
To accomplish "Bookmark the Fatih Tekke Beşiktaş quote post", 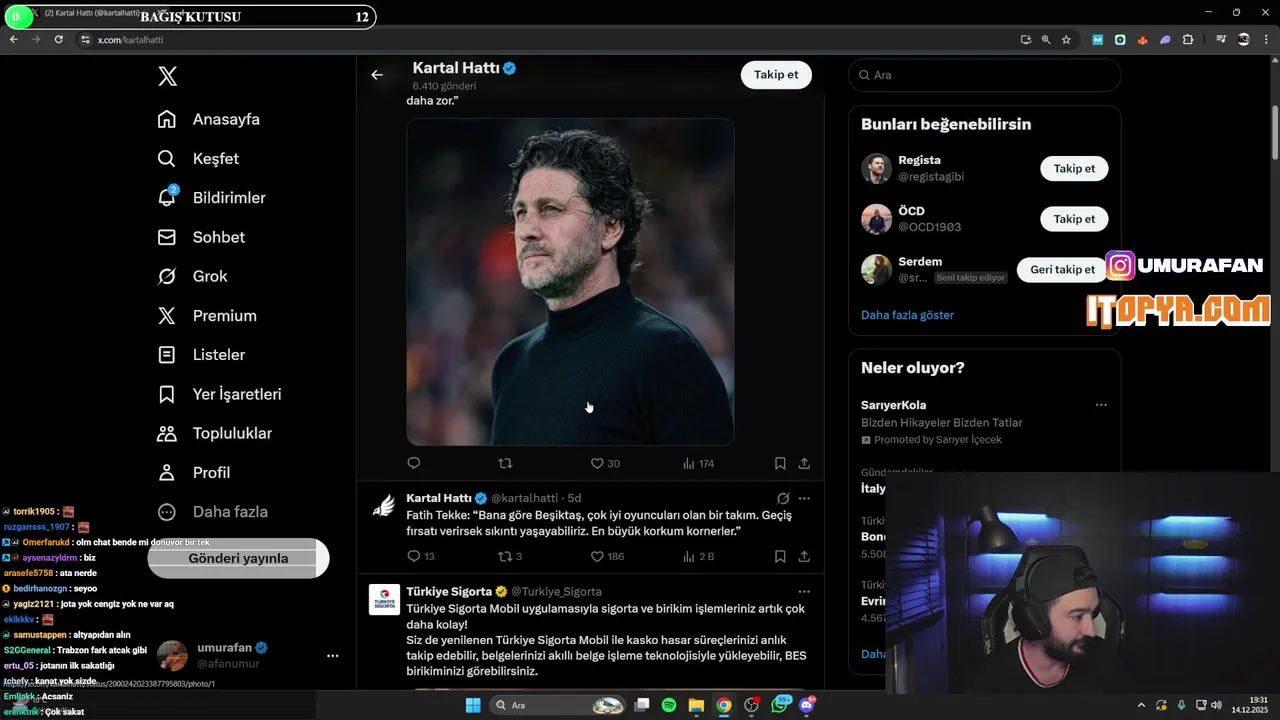I will [x=780, y=556].
